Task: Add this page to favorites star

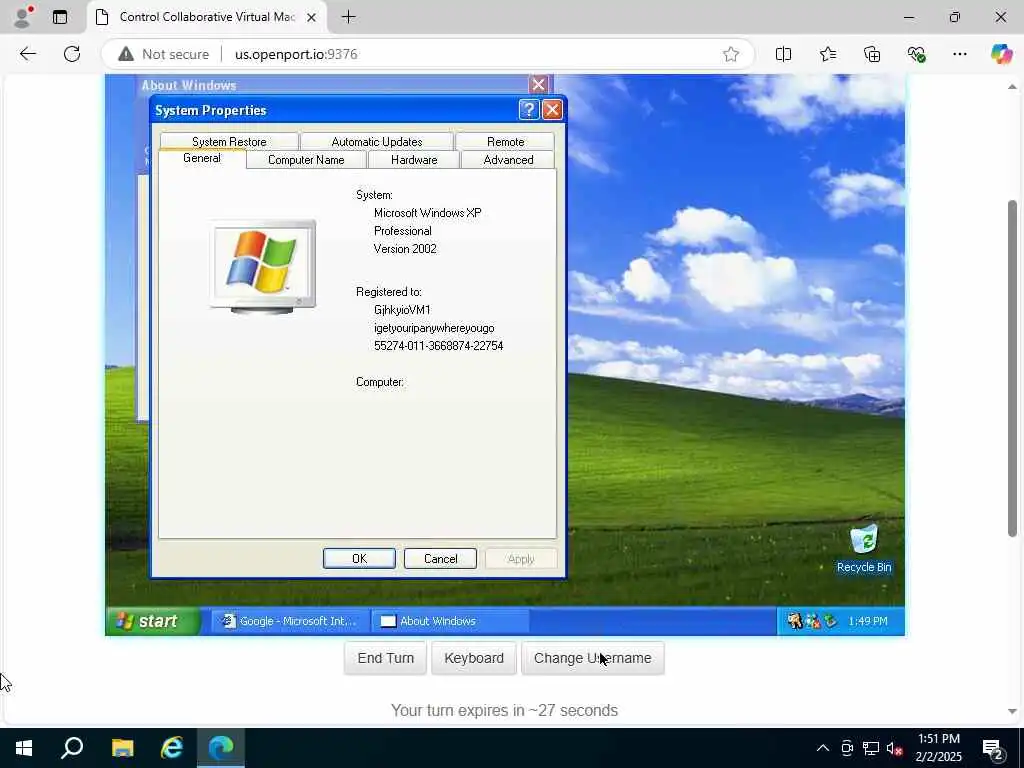Action: click(x=731, y=54)
